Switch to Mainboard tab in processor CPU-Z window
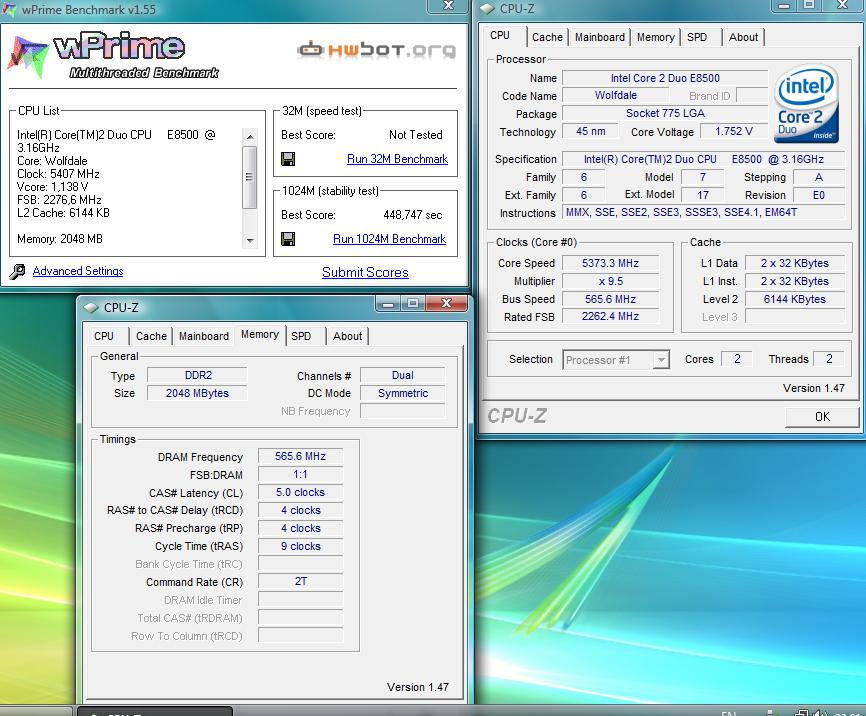Screen dimensions: 866x716 tap(600, 37)
